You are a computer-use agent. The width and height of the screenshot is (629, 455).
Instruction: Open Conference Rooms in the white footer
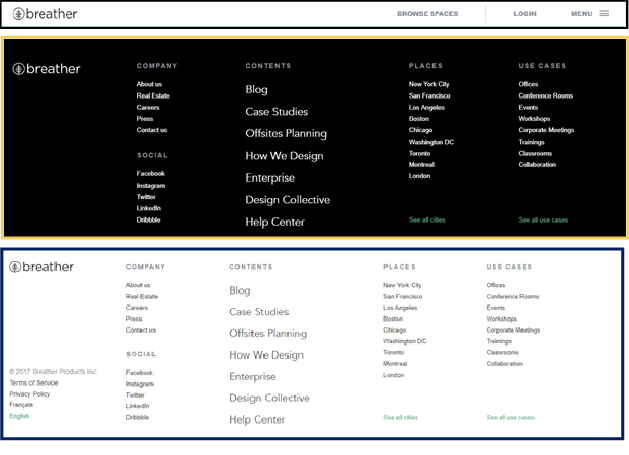click(512, 297)
